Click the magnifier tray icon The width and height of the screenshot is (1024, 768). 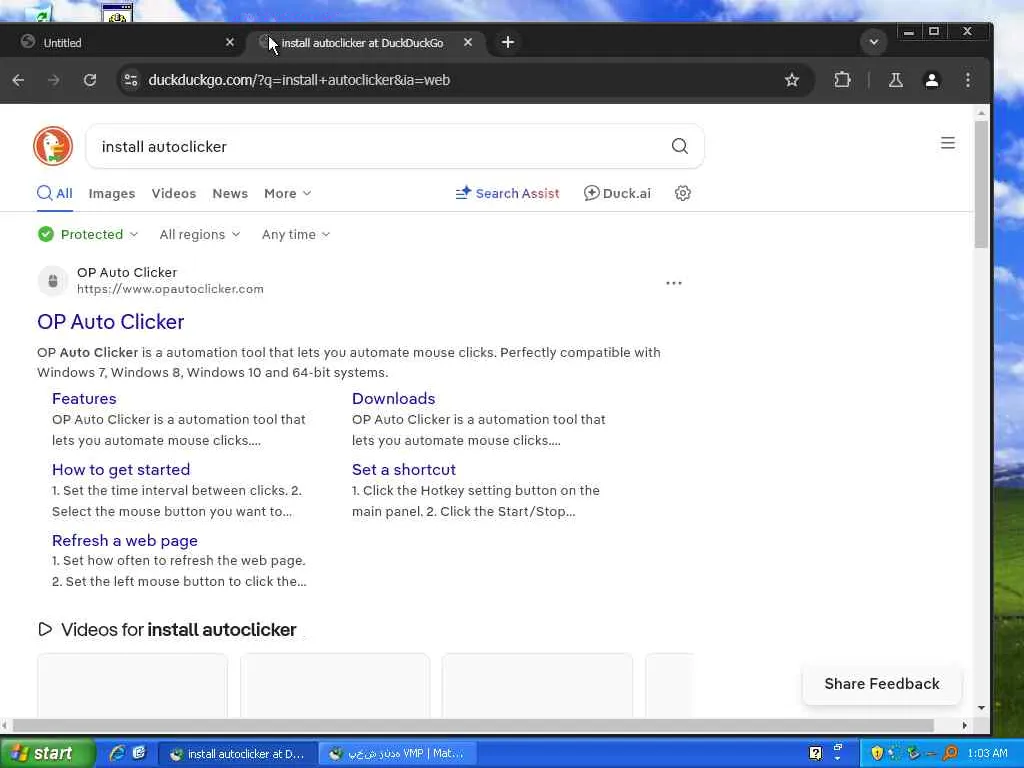(950, 753)
